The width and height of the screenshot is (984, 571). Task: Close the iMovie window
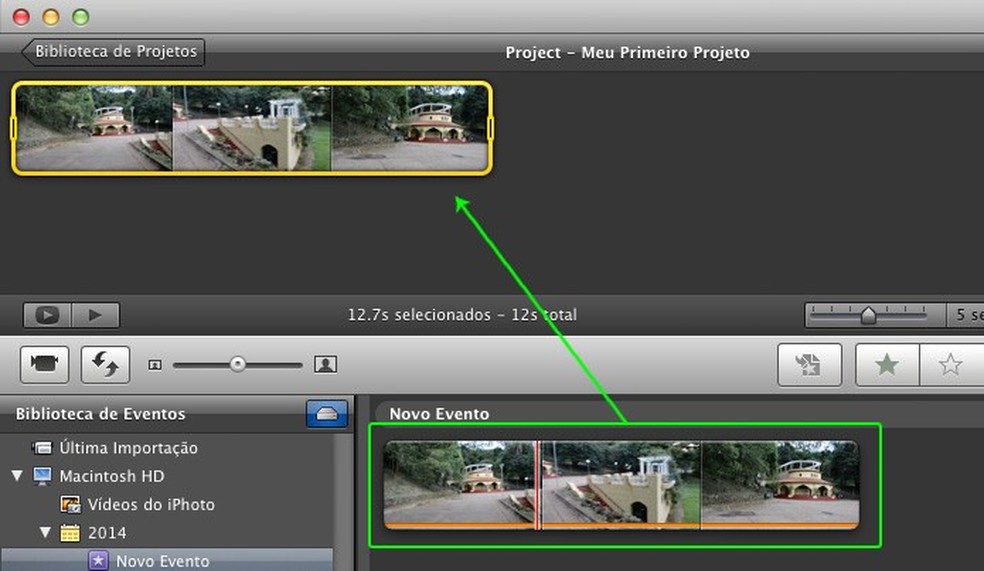pos(21,17)
